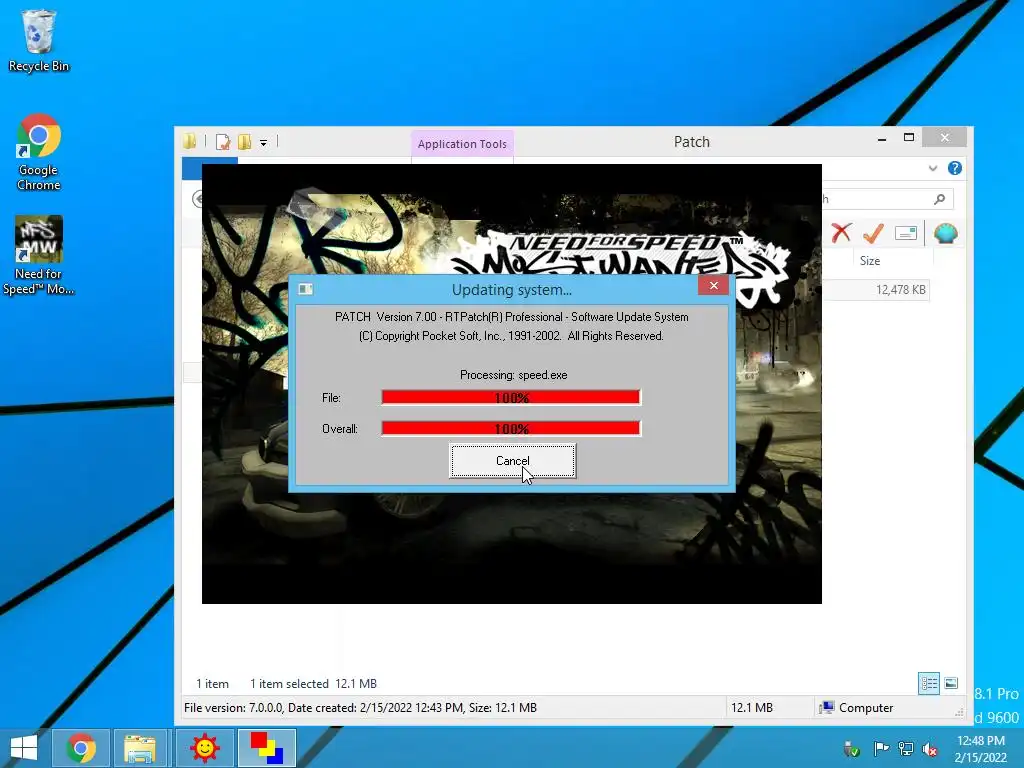Switch to large icons view
The height and width of the screenshot is (768, 1024).
click(x=951, y=684)
